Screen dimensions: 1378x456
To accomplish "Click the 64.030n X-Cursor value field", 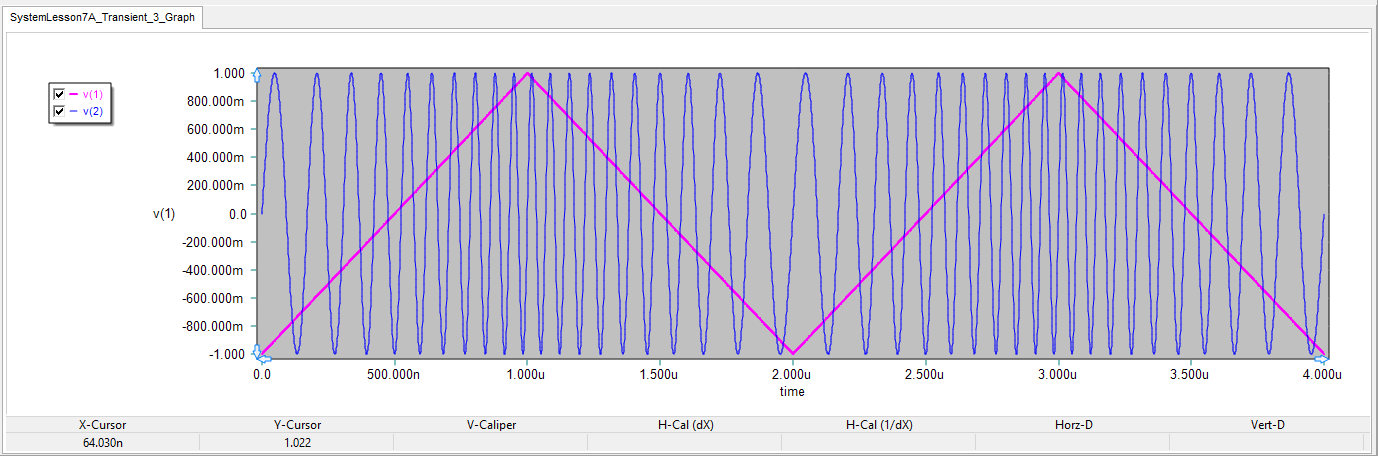I will 103,441.
